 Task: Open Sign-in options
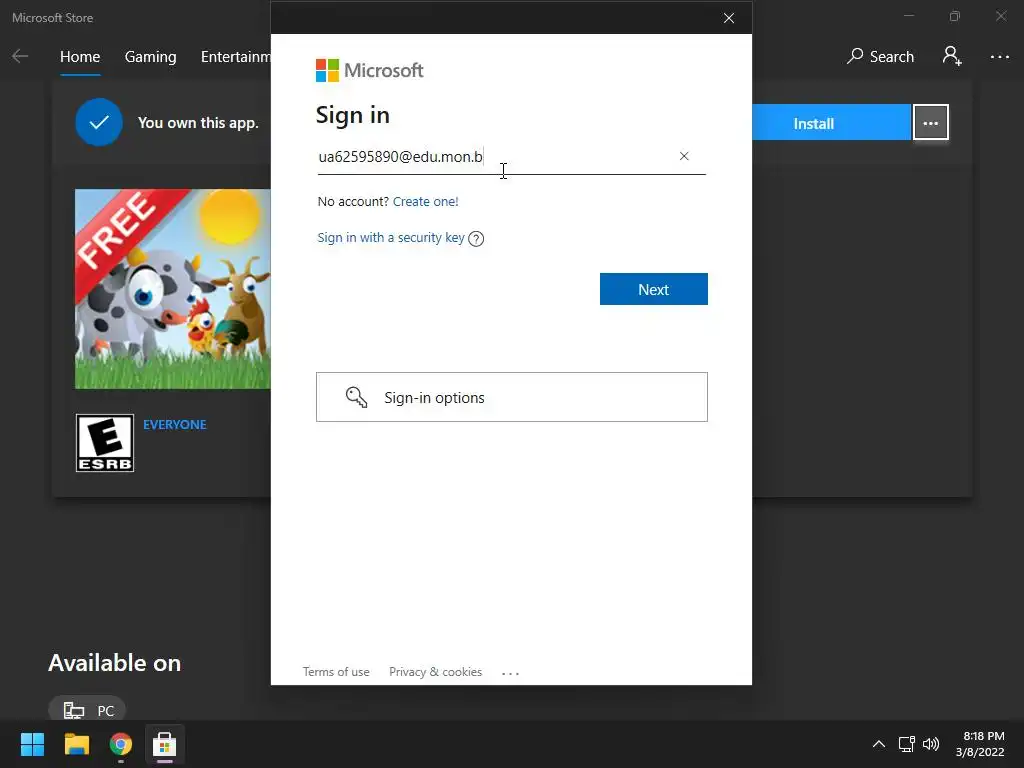(x=511, y=397)
